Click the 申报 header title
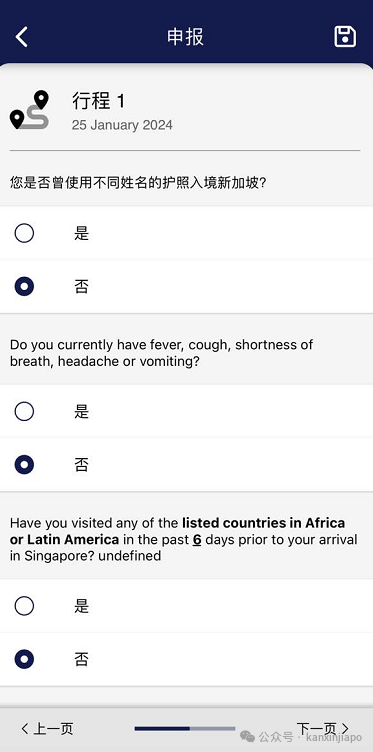 [x=186, y=37]
